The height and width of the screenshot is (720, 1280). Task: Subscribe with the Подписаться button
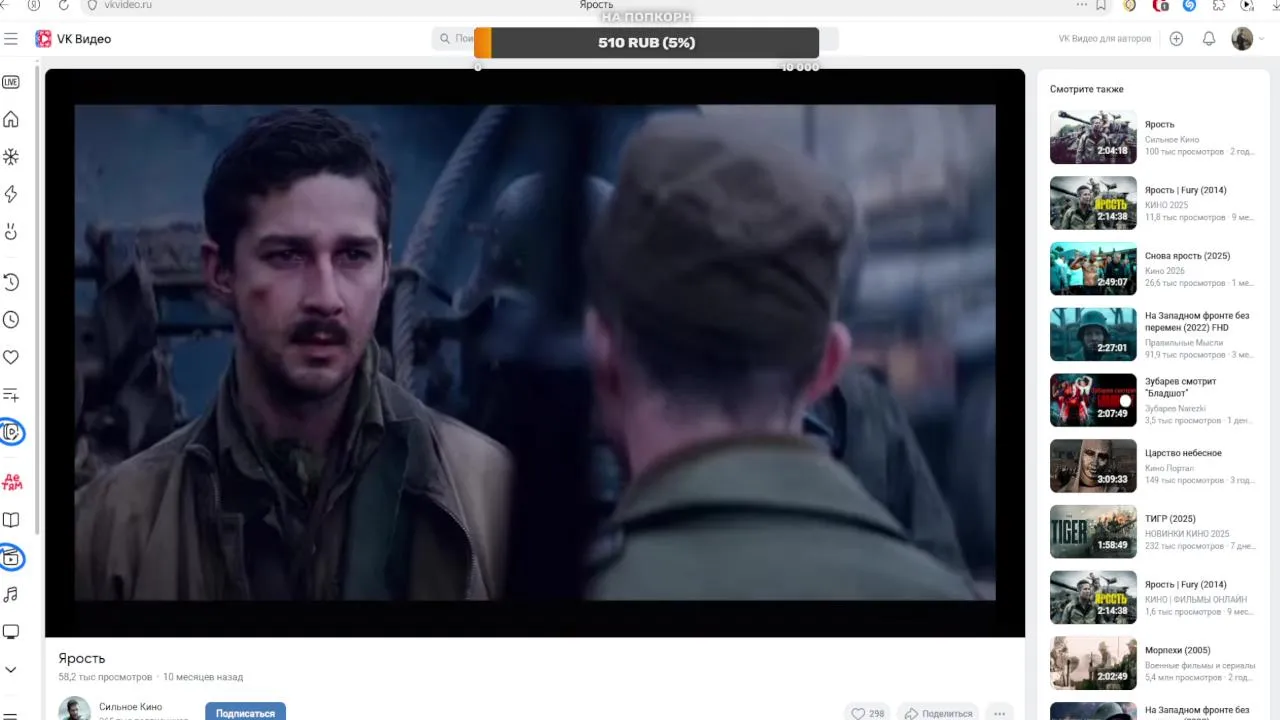click(245, 712)
